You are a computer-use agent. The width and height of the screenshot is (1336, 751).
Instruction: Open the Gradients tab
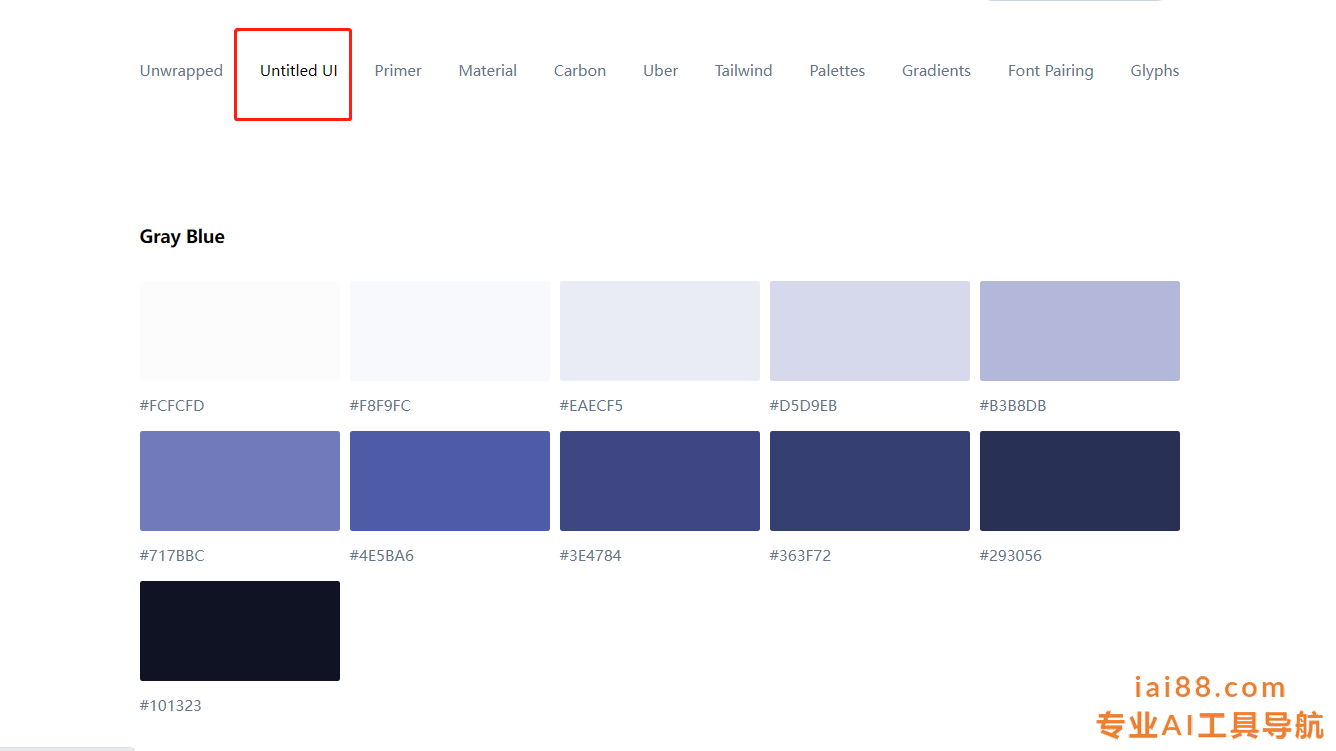point(936,71)
